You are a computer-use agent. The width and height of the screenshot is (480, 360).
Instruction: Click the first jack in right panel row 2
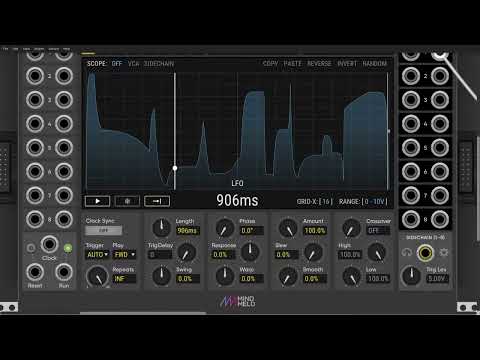click(x=411, y=76)
